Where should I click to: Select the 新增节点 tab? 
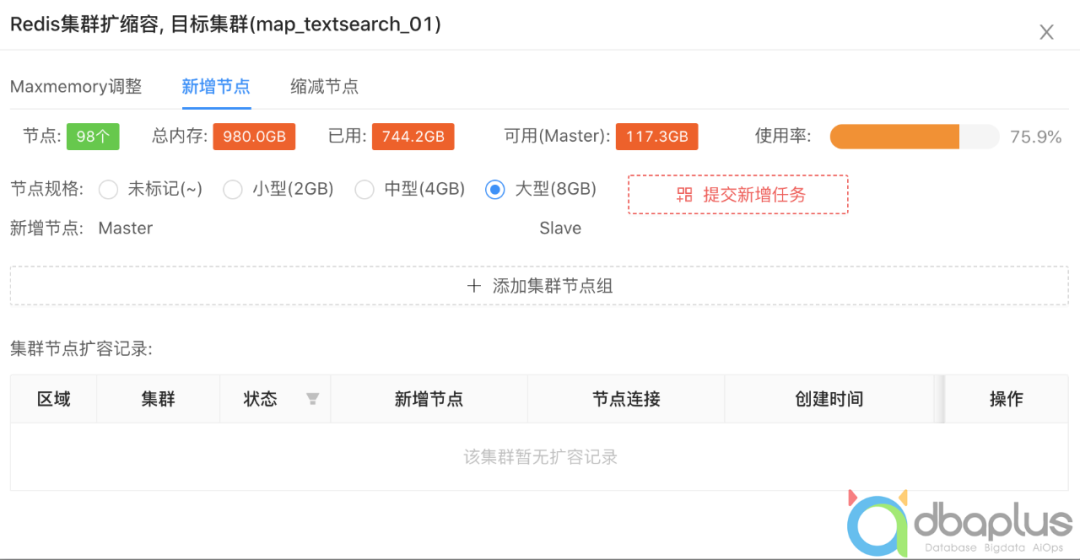click(216, 86)
